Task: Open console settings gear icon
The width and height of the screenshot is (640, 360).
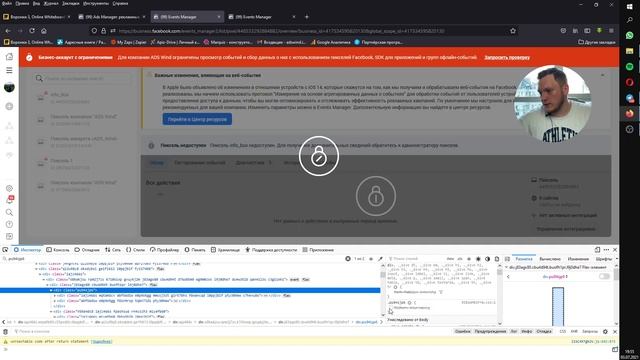Action: (605, 331)
